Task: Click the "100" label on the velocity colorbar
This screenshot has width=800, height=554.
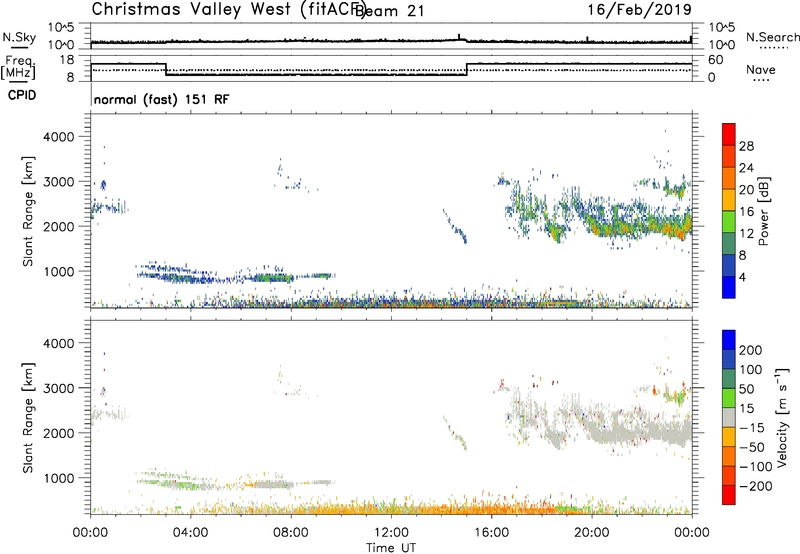Action: coord(751,369)
